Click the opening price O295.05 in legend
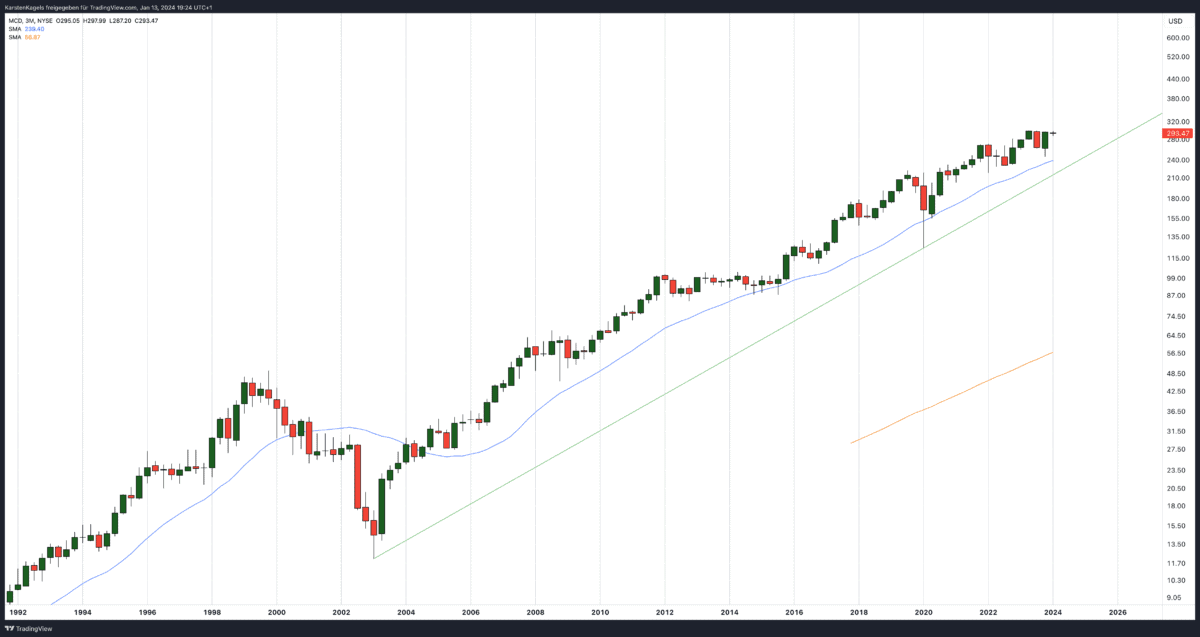Image resolution: width=1200 pixels, height=637 pixels. (x=69, y=20)
